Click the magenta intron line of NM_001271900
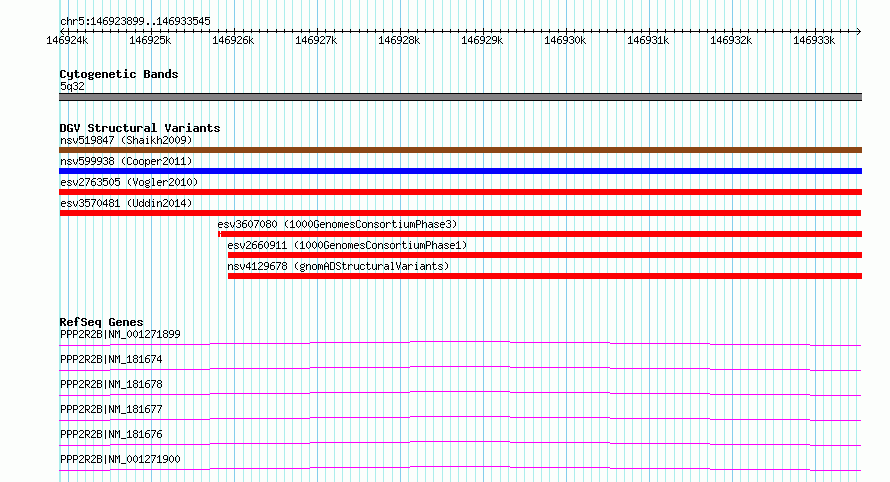Image resolution: width=890 pixels, height=482 pixels. point(460,467)
